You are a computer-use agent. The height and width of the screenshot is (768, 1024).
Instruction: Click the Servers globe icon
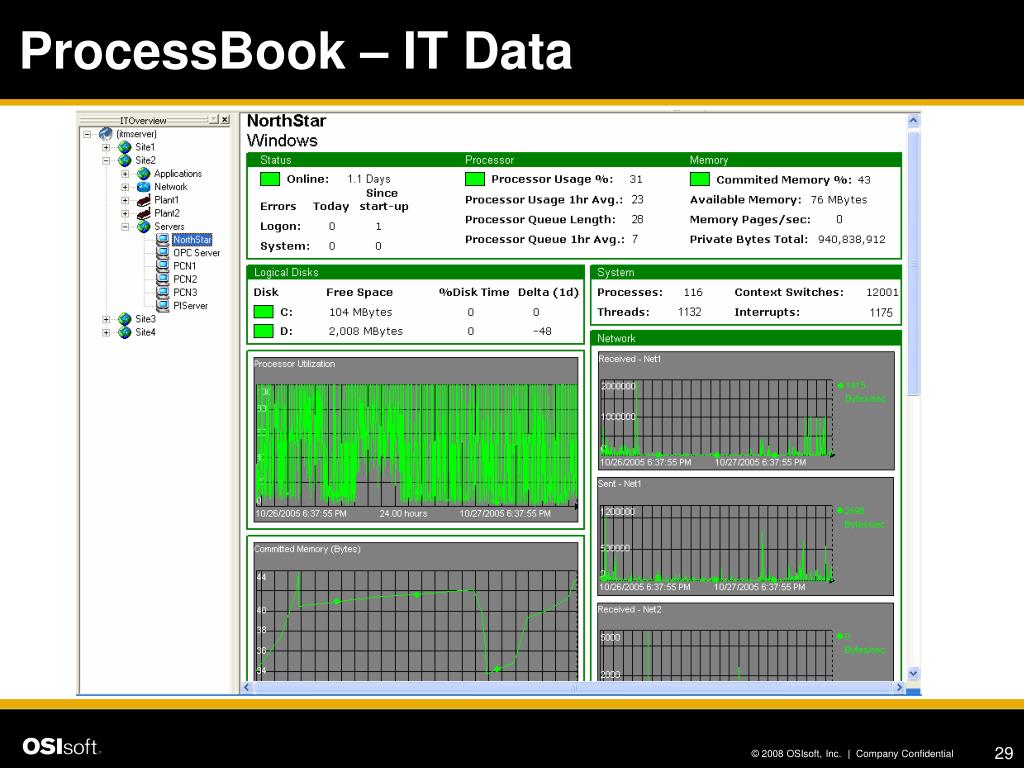point(144,227)
